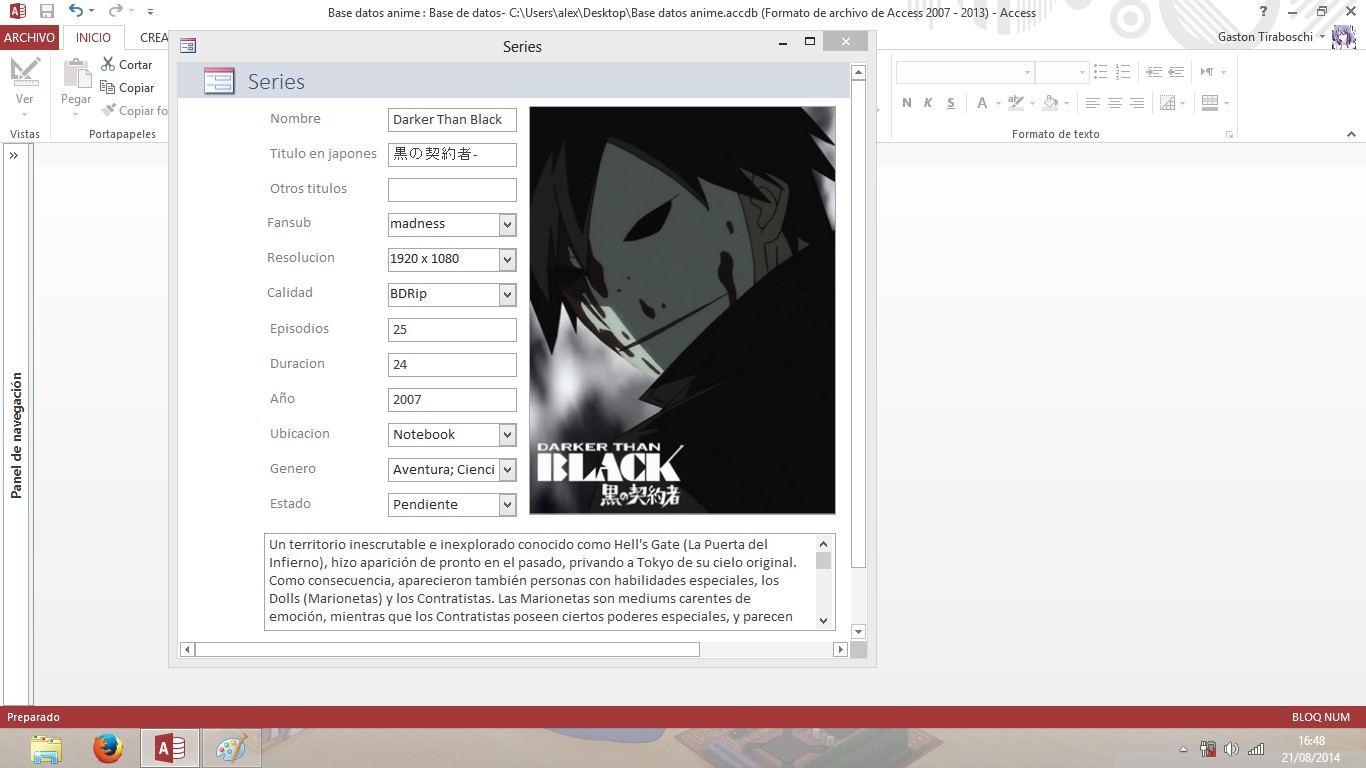Screen dimensions: 1366x768
Task: Click the Copiar formato brush icon
Action: pyautogui.click(x=108, y=111)
